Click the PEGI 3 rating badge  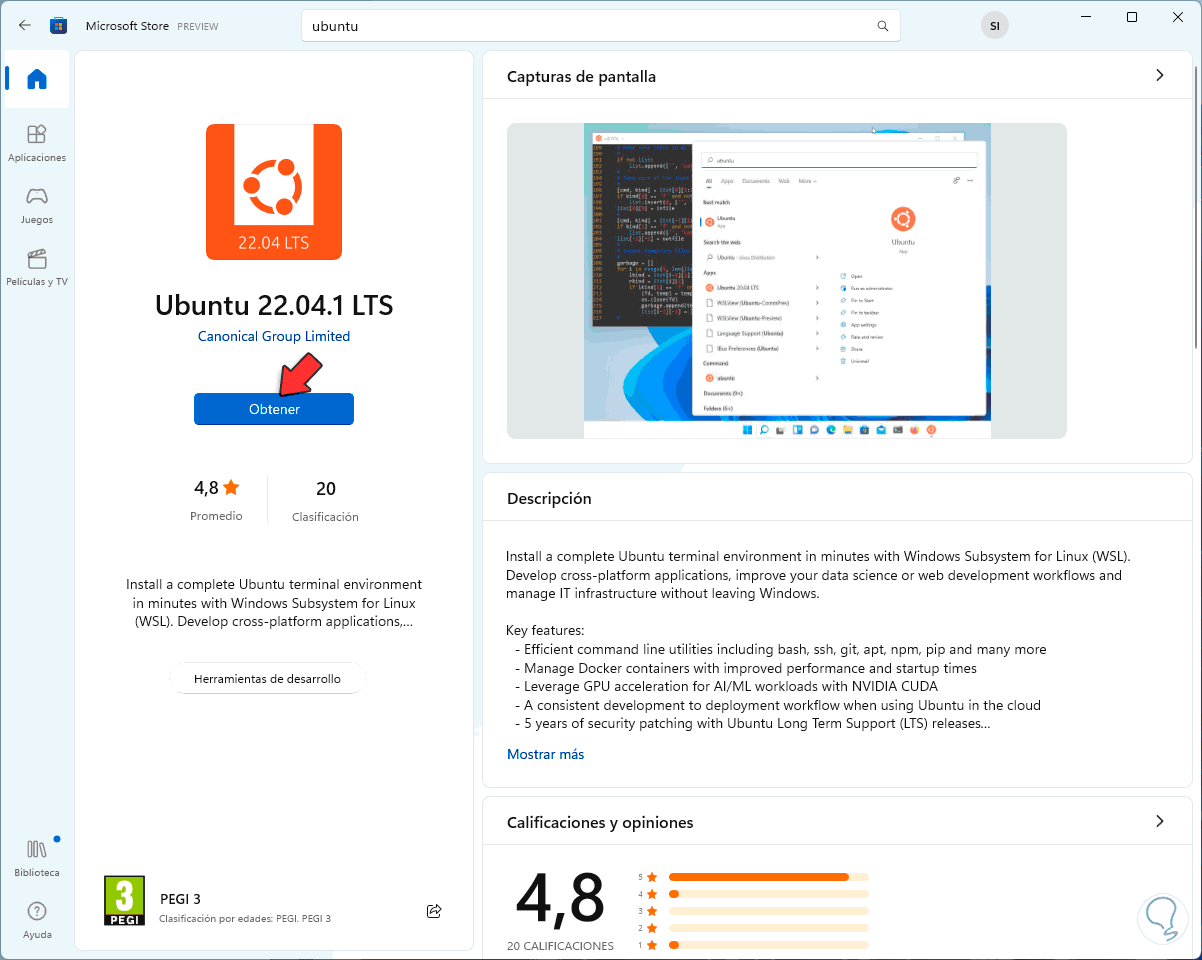pos(124,900)
